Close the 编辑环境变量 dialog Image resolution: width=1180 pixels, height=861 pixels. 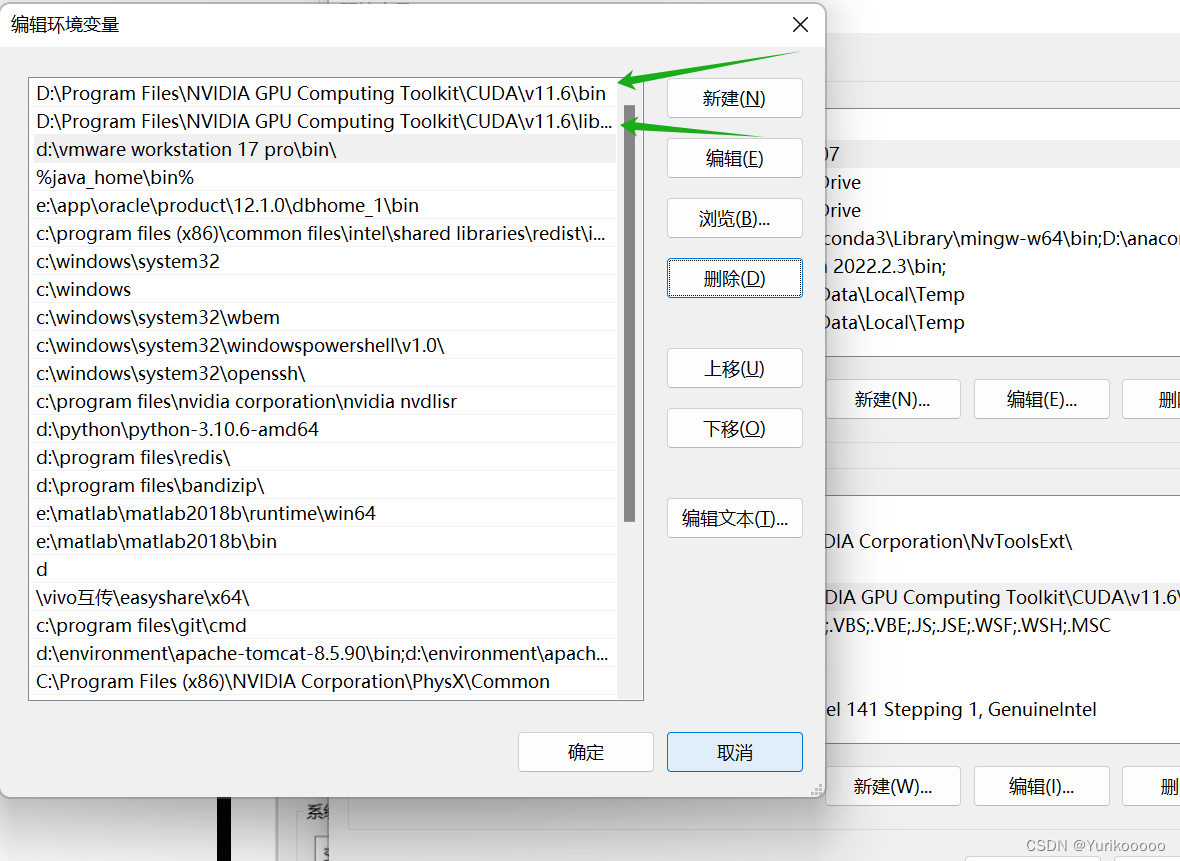point(800,25)
